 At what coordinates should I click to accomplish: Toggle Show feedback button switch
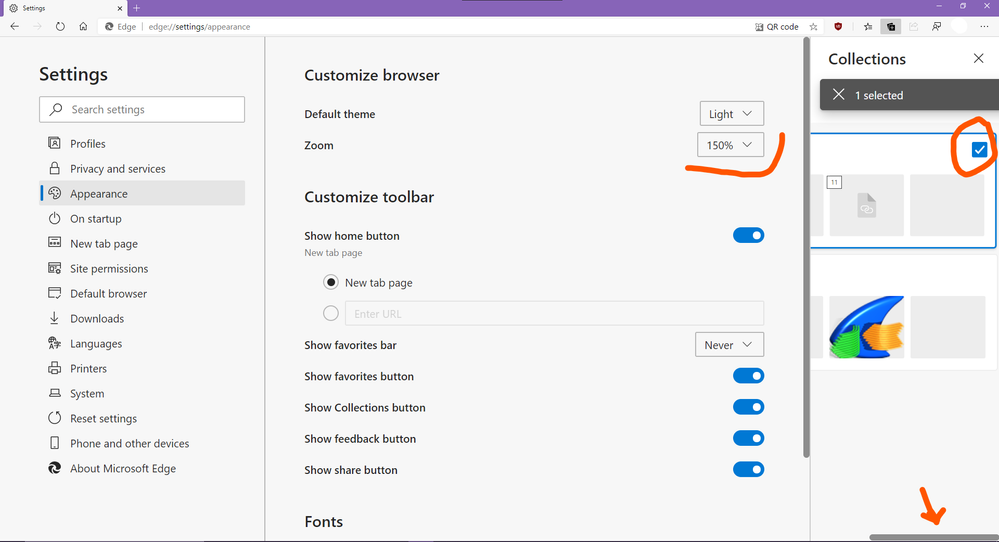pyautogui.click(x=749, y=438)
